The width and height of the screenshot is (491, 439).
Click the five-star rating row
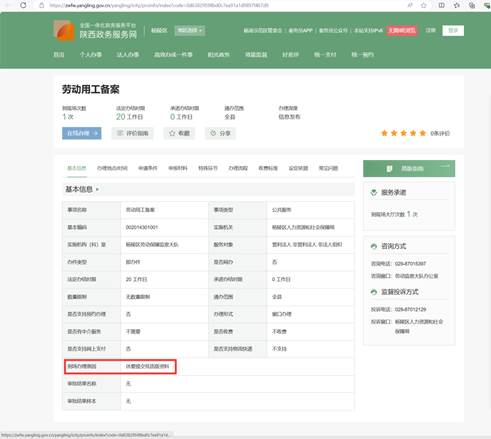(x=404, y=133)
